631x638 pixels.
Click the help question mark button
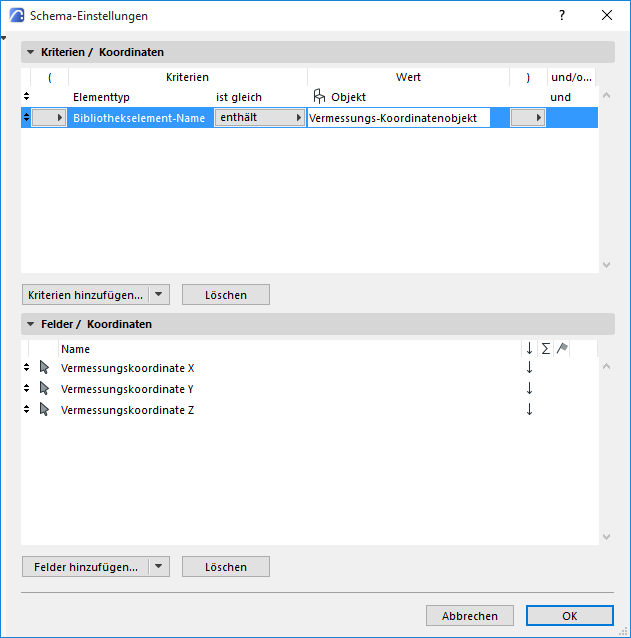[562, 15]
